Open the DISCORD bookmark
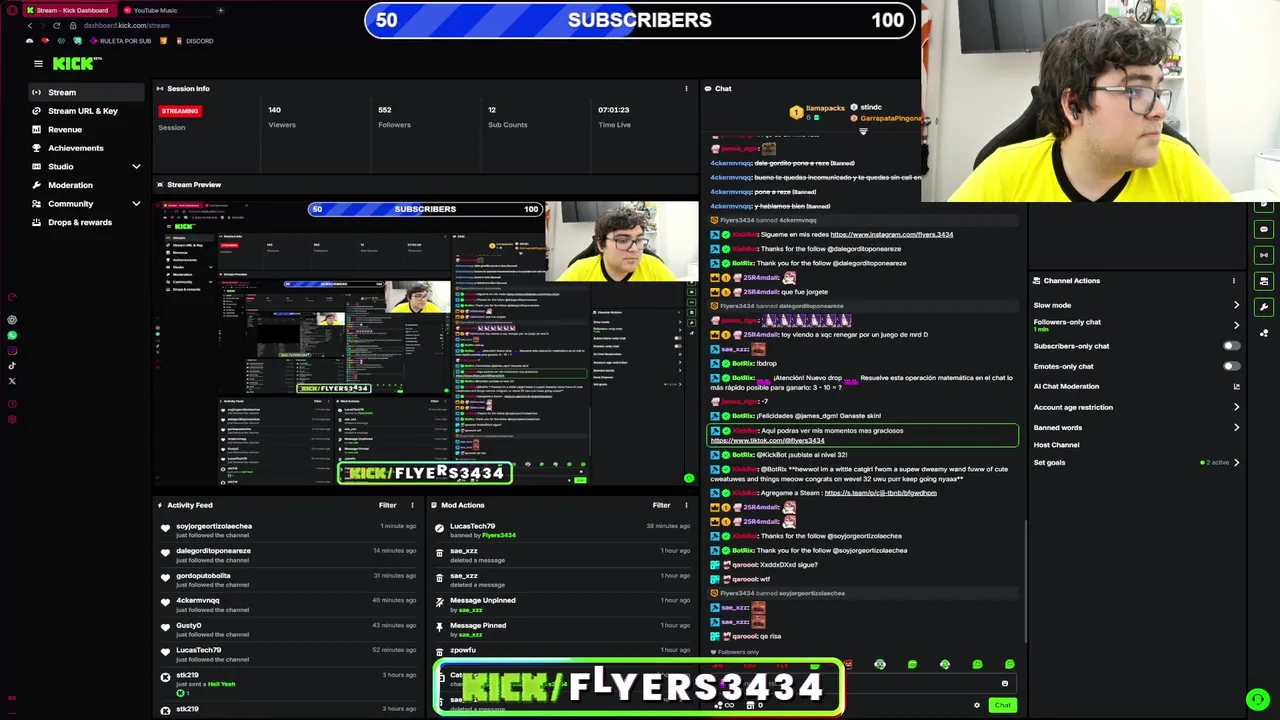Image resolution: width=1280 pixels, height=720 pixels. (194, 41)
